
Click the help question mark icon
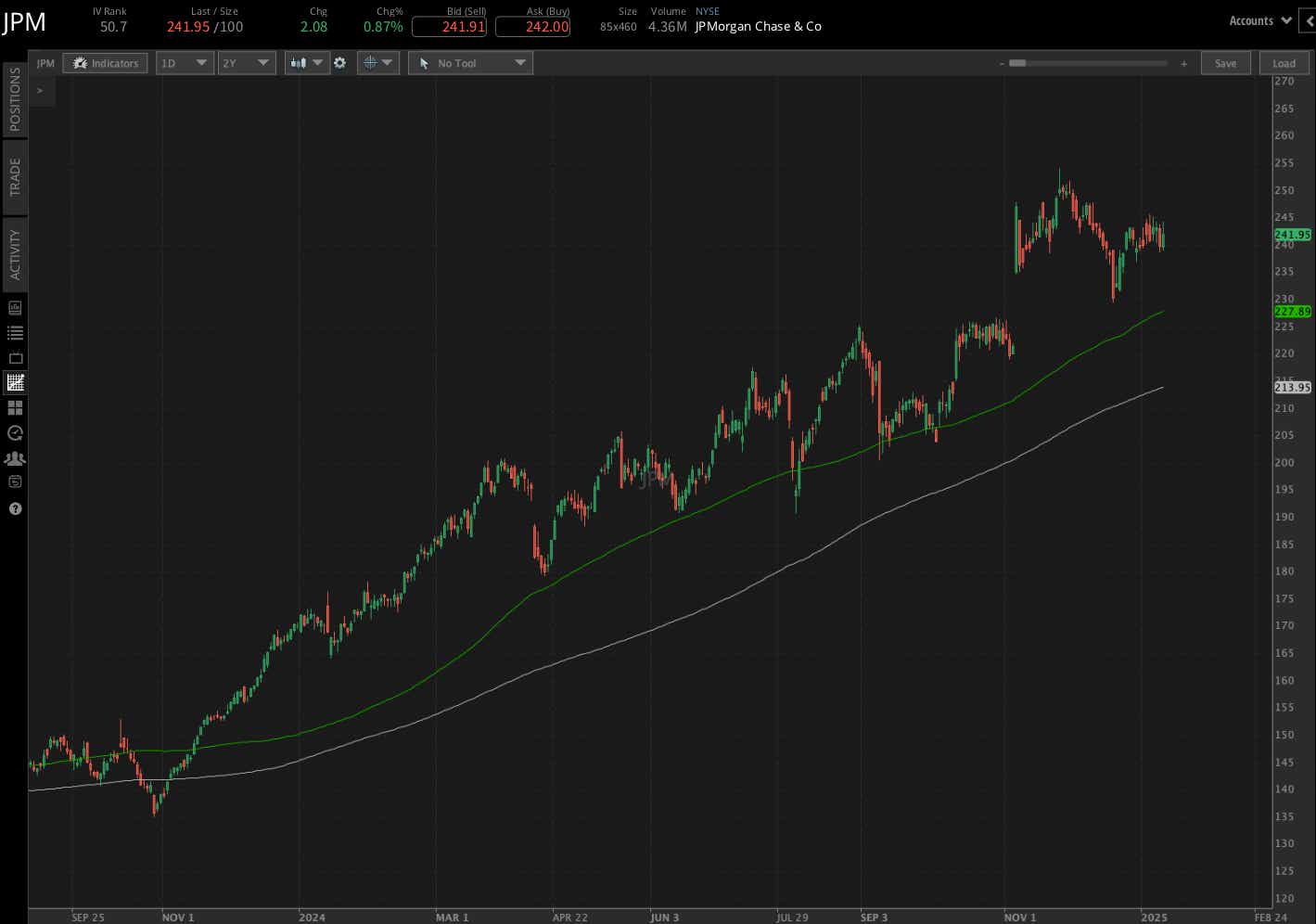click(15, 508)
